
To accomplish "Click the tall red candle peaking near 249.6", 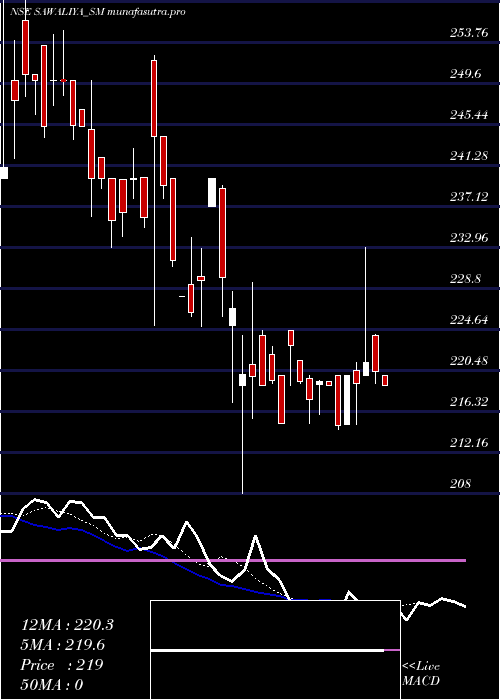I will pos(154,98).
